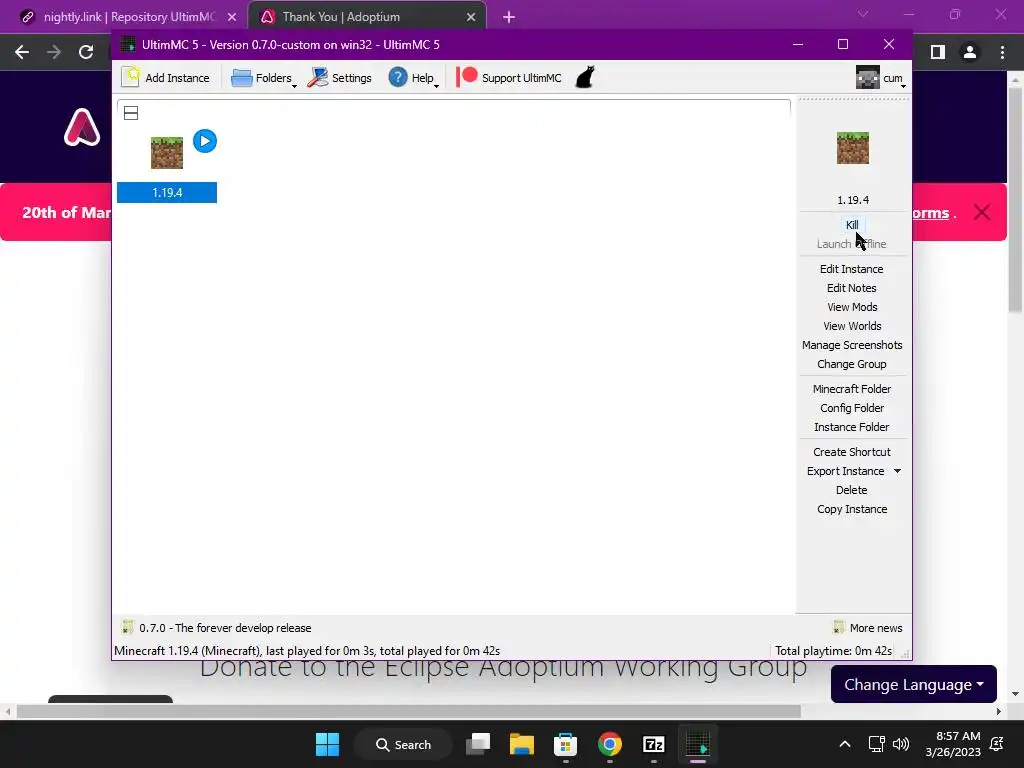1024x768 pixels.
Task: Open File Explorer from the taskbar
Action: (x=522, y=744)
